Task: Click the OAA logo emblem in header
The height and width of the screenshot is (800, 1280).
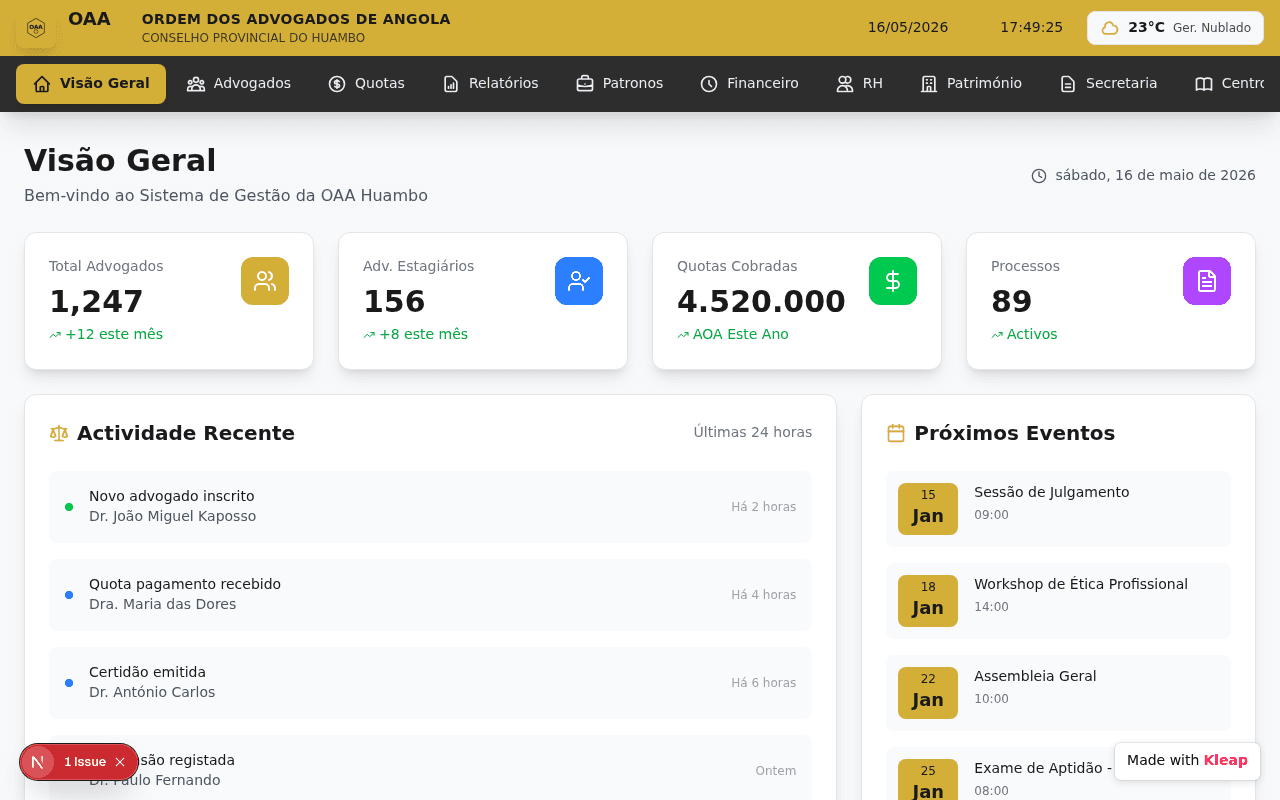Action: 36,28
